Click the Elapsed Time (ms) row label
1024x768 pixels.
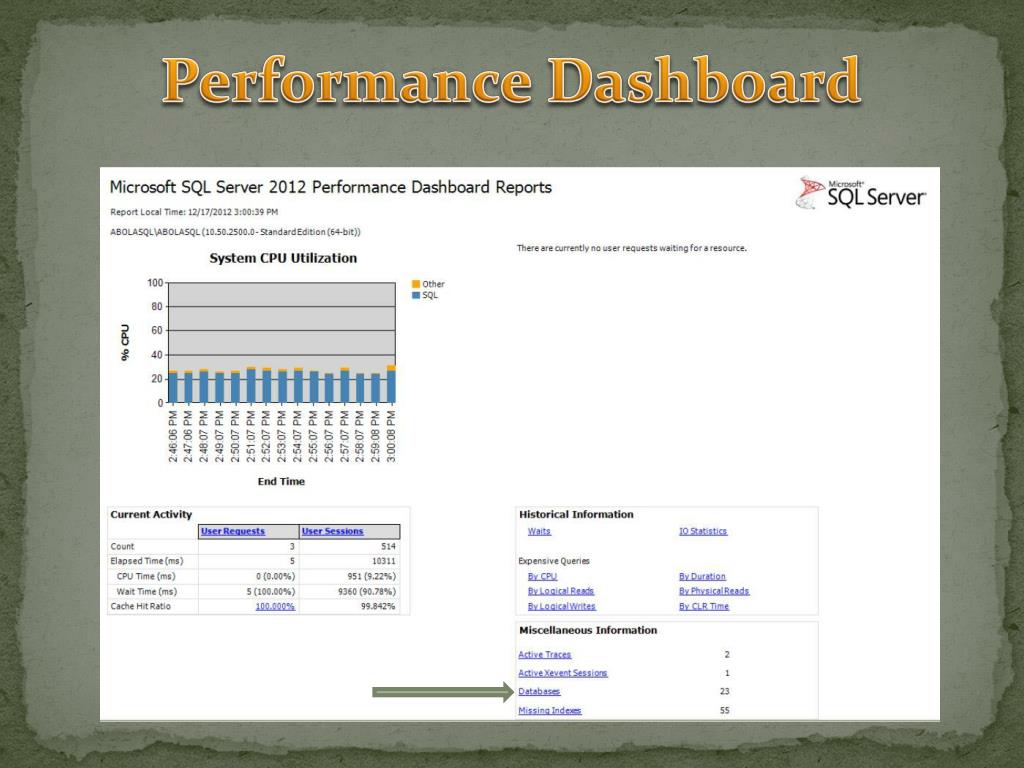[x=146, y=561]
